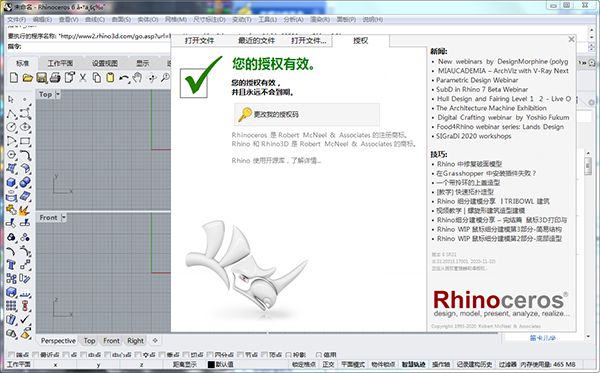The width and height of the screenshot is (600, 373).
Task: Select the control point Curve tool
Action: coord(25,113)
